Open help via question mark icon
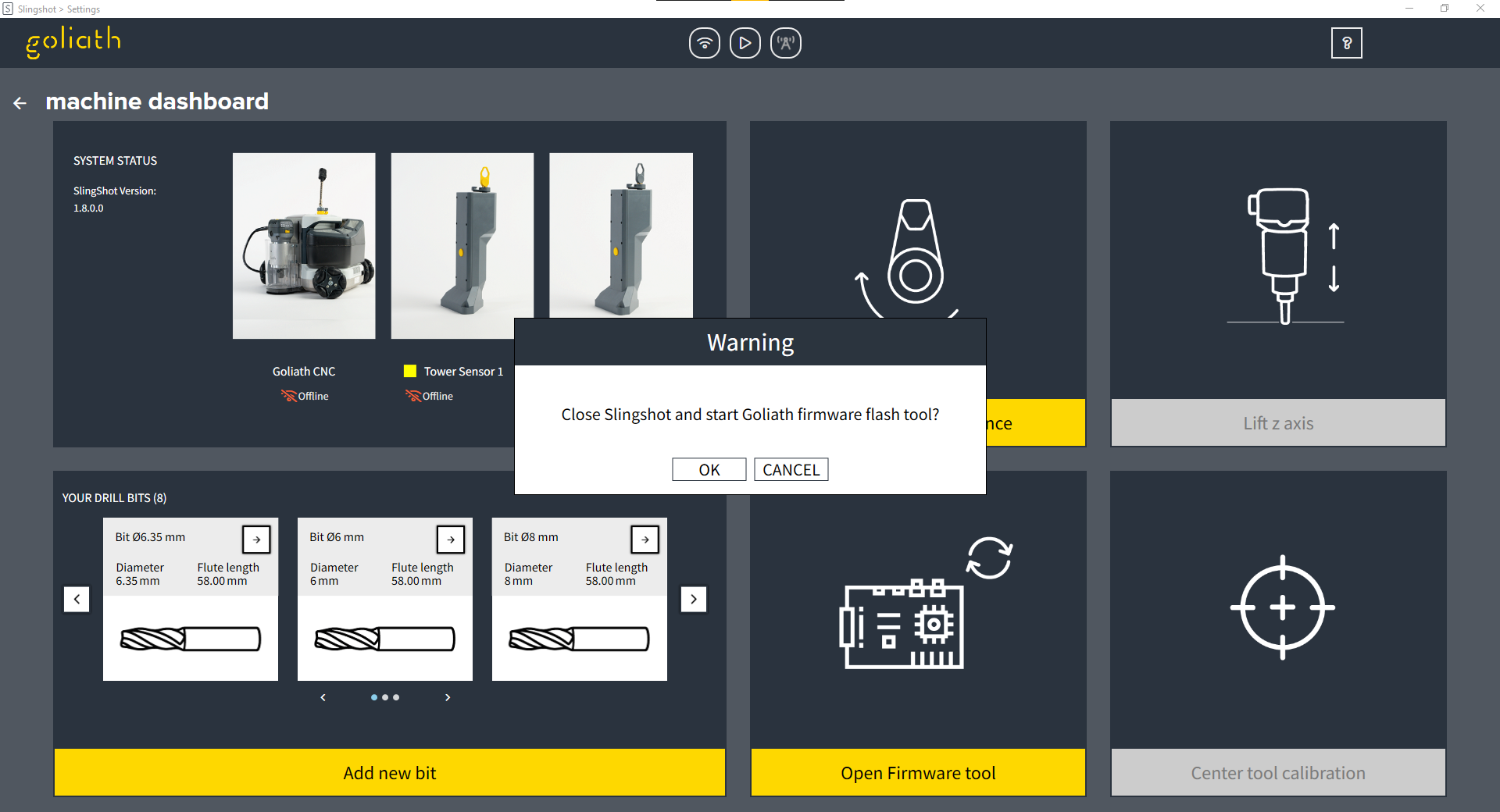The width and height of the screenshot is (1500, 812). [x=1346, y=43]
